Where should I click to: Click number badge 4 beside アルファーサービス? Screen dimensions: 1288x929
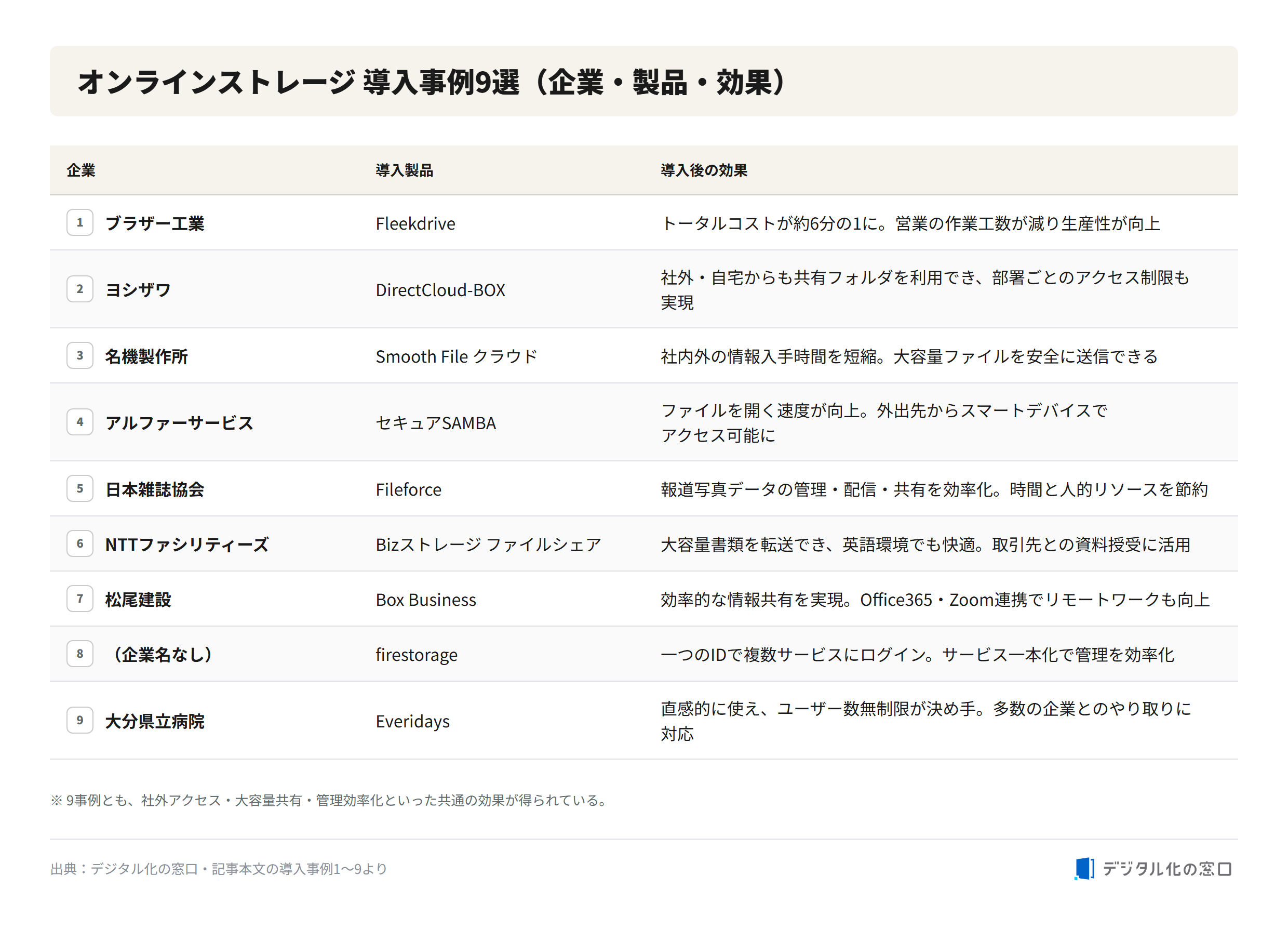[x=80, y=422]
